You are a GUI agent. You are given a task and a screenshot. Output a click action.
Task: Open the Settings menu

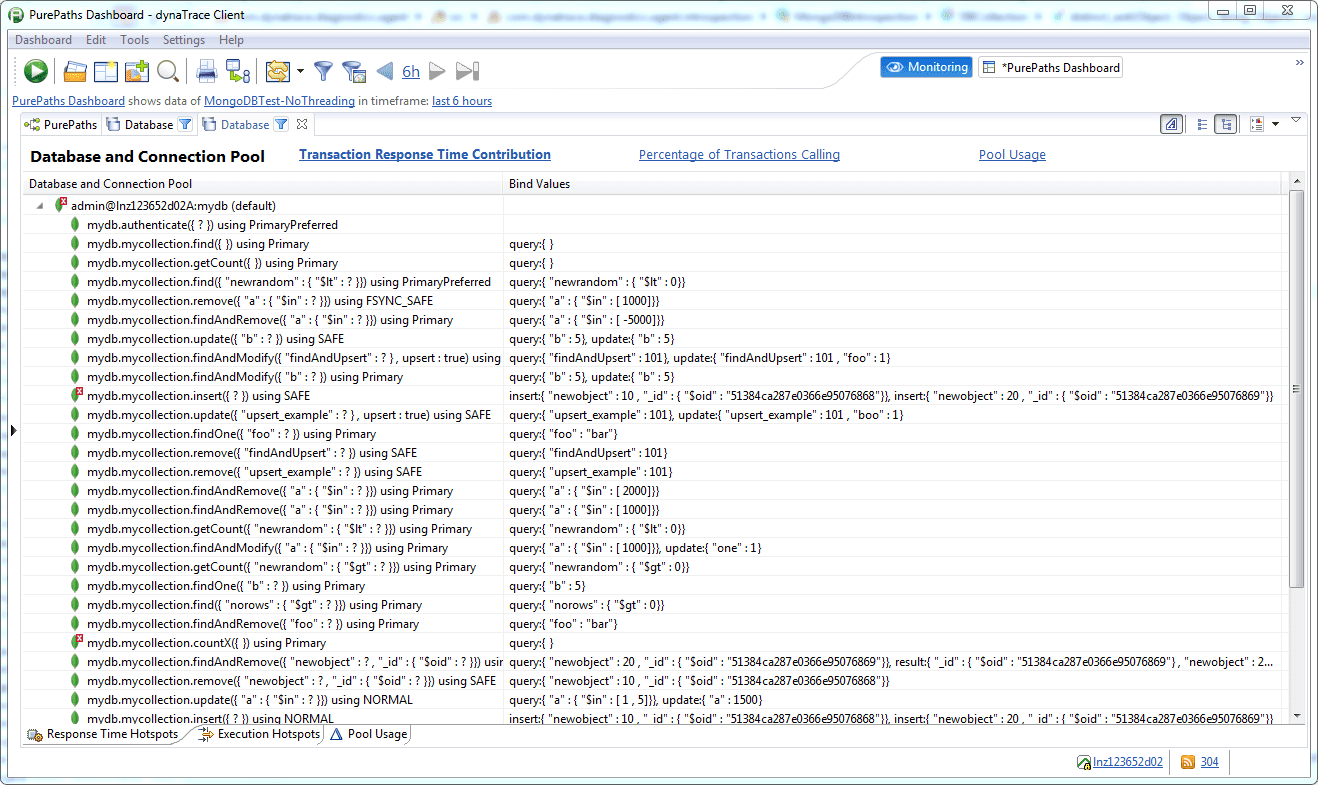pos(184,40)
